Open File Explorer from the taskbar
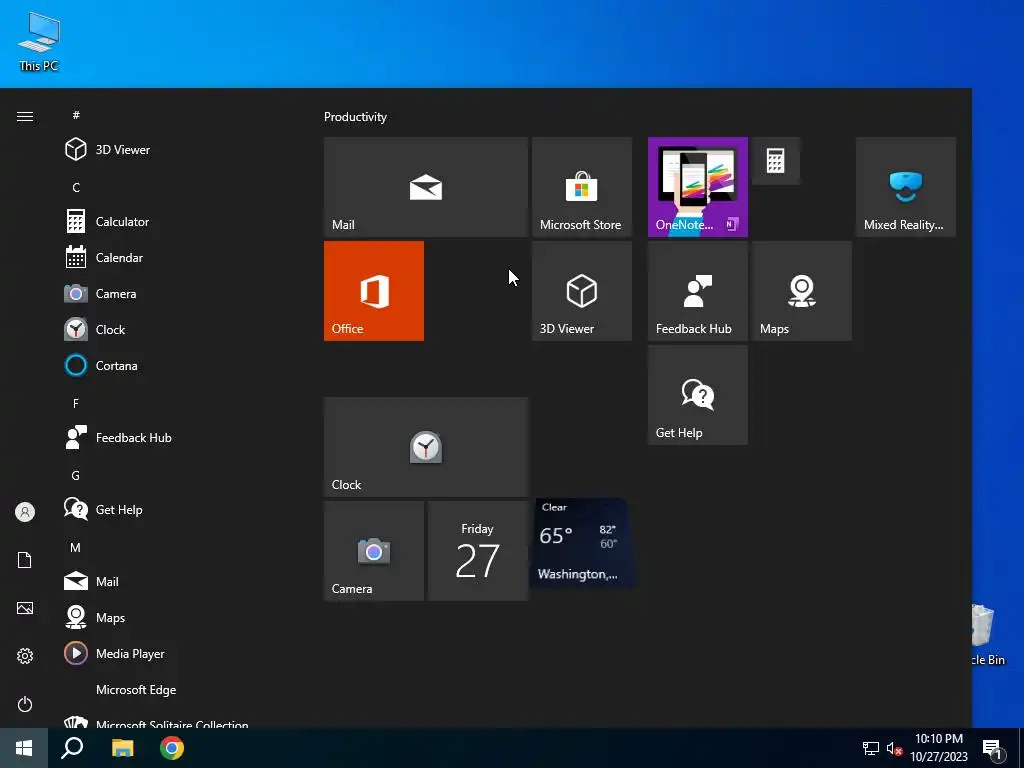This screenshot has height=768, width=1024. click(122, 748)
